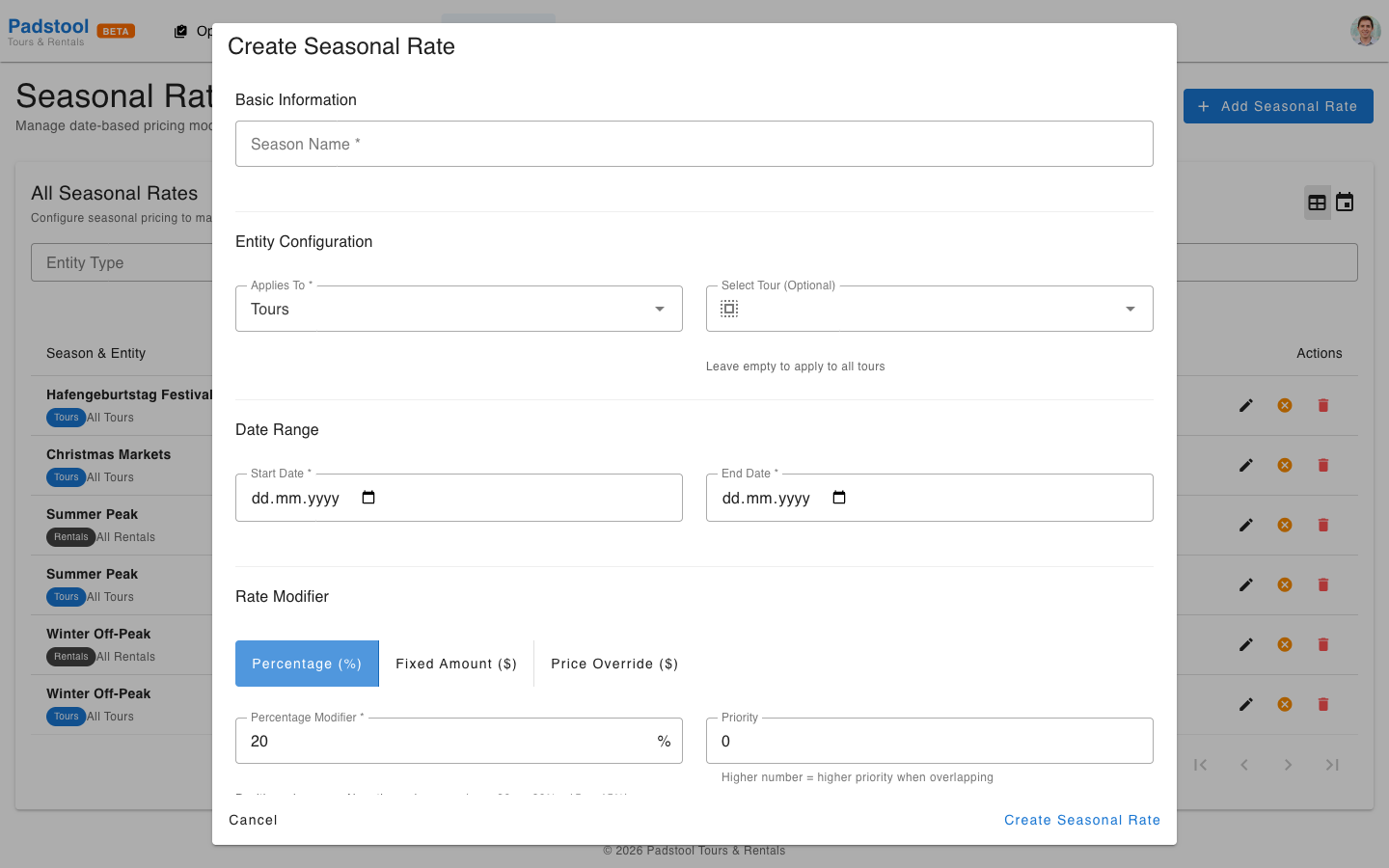Focus the Season Name field
The height and width of the screenshot is (868, 1389).
(694, 144)
